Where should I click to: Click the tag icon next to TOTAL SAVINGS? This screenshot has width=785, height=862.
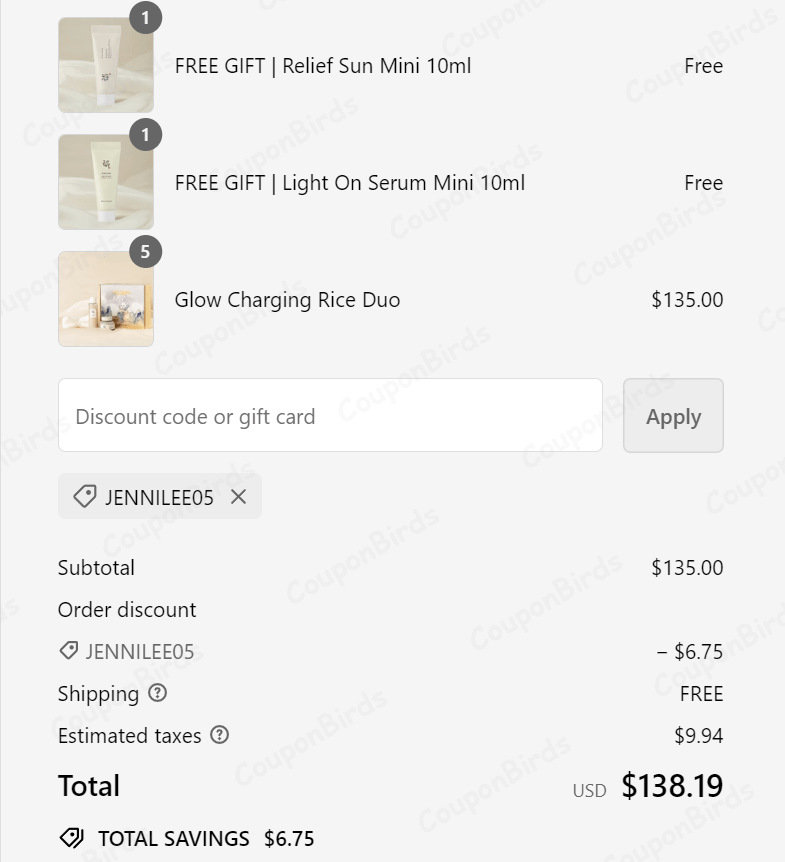click(71, 838)
